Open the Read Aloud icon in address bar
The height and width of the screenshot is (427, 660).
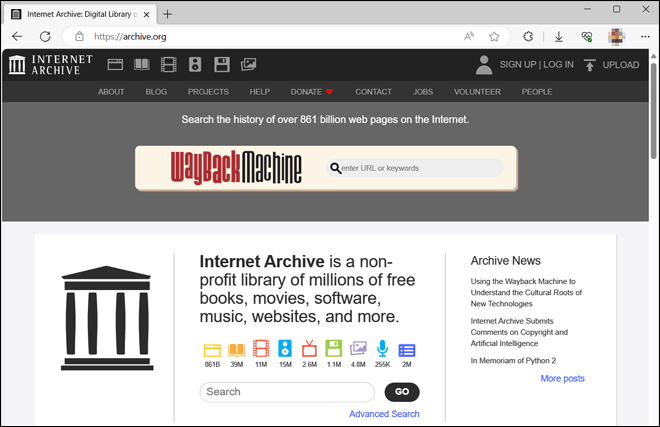(x=469, y=37)
